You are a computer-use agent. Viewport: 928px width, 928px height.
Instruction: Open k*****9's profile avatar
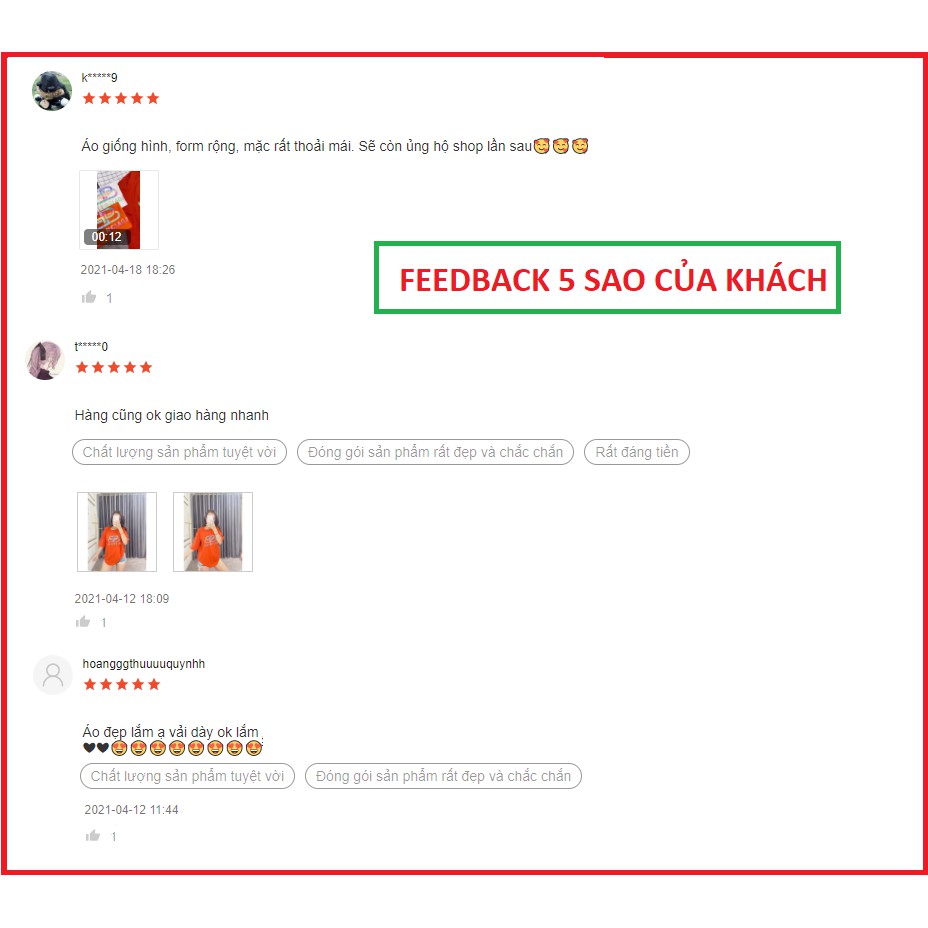[x=52, y=91]
